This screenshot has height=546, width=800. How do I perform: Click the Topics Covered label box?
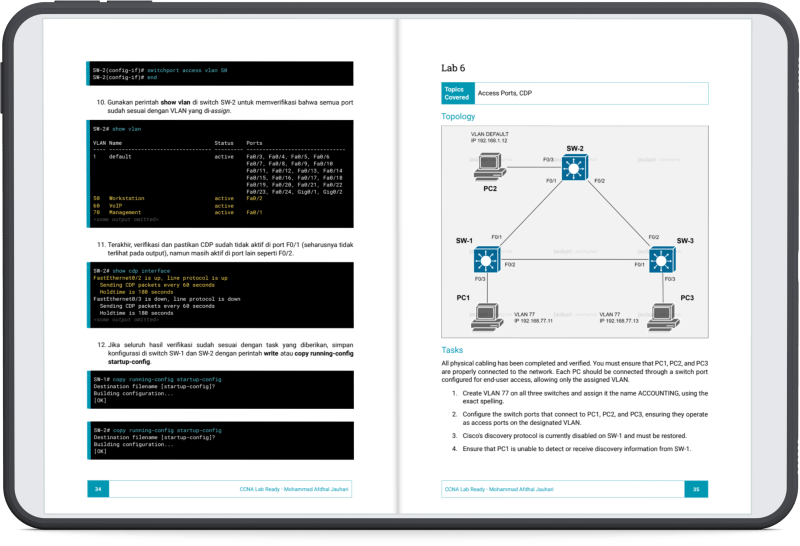click(x=456, y=93)
